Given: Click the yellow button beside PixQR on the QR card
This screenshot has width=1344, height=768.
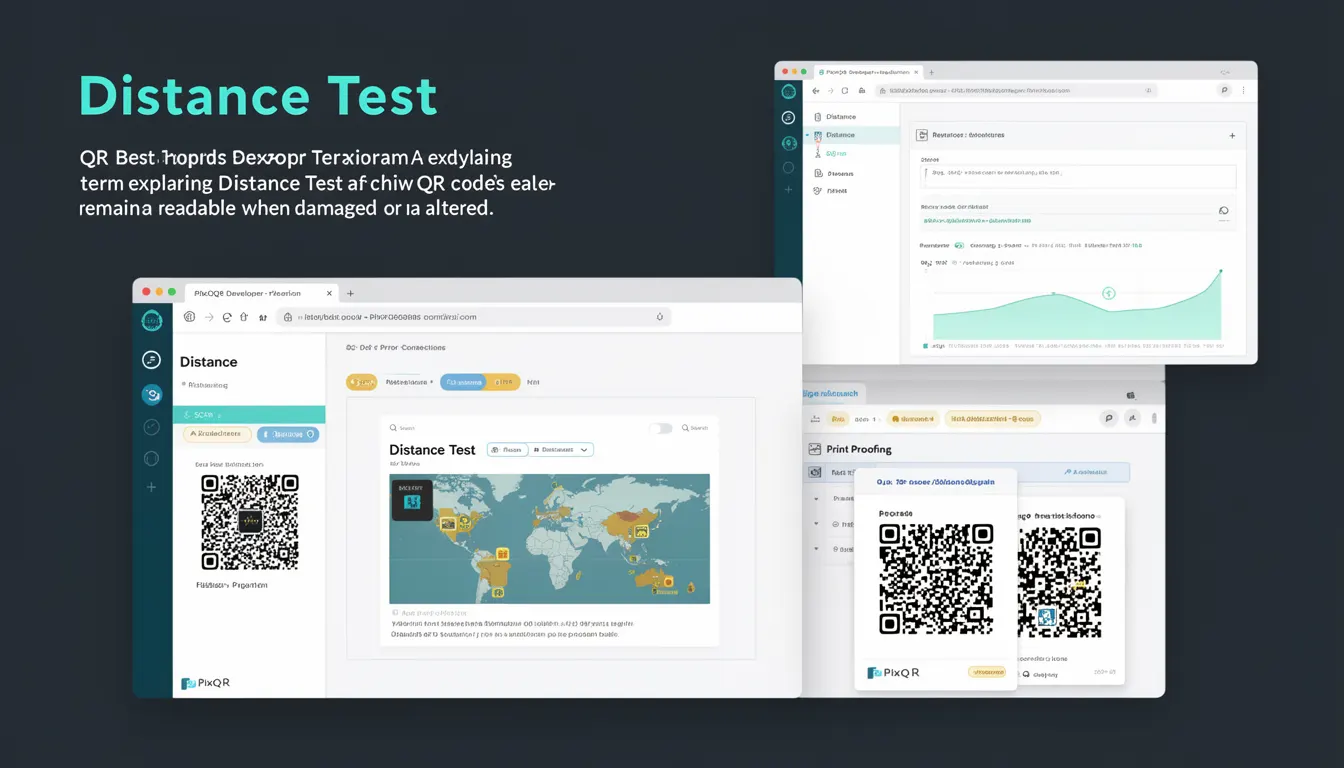Looking at the screenshot, I should pos(986,672).
